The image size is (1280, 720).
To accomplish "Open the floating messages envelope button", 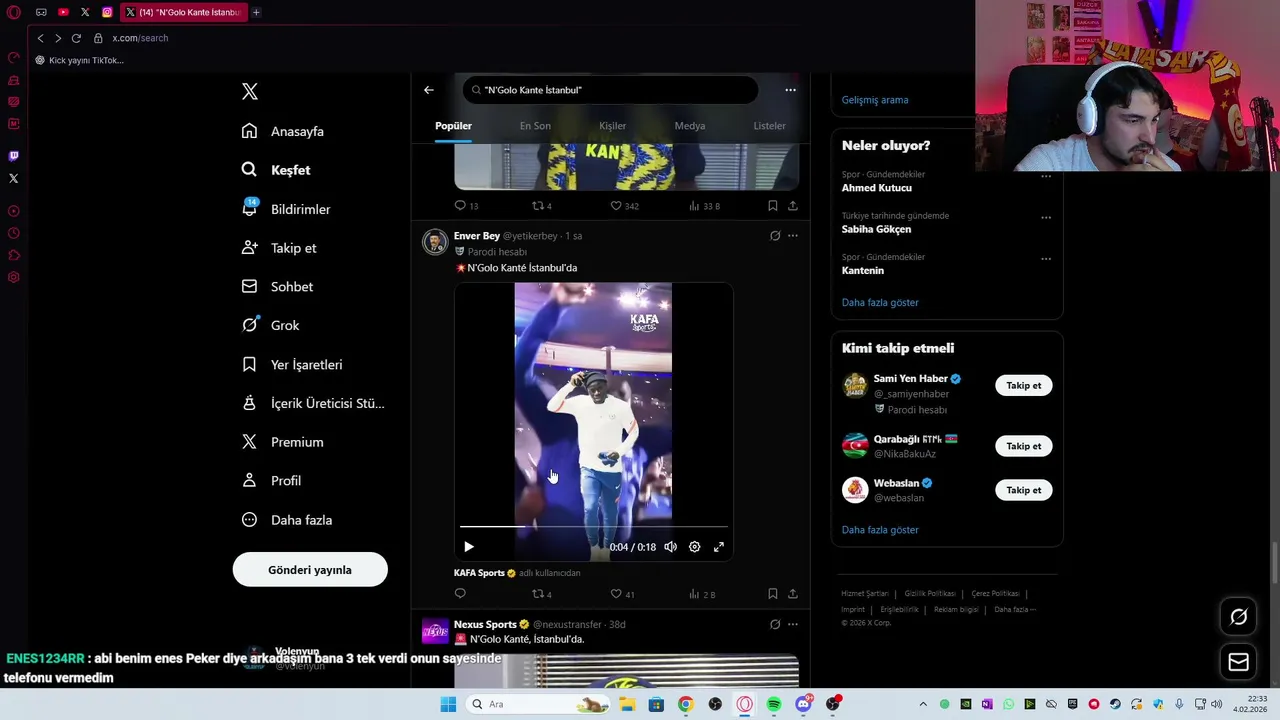I will [1238, 662].
